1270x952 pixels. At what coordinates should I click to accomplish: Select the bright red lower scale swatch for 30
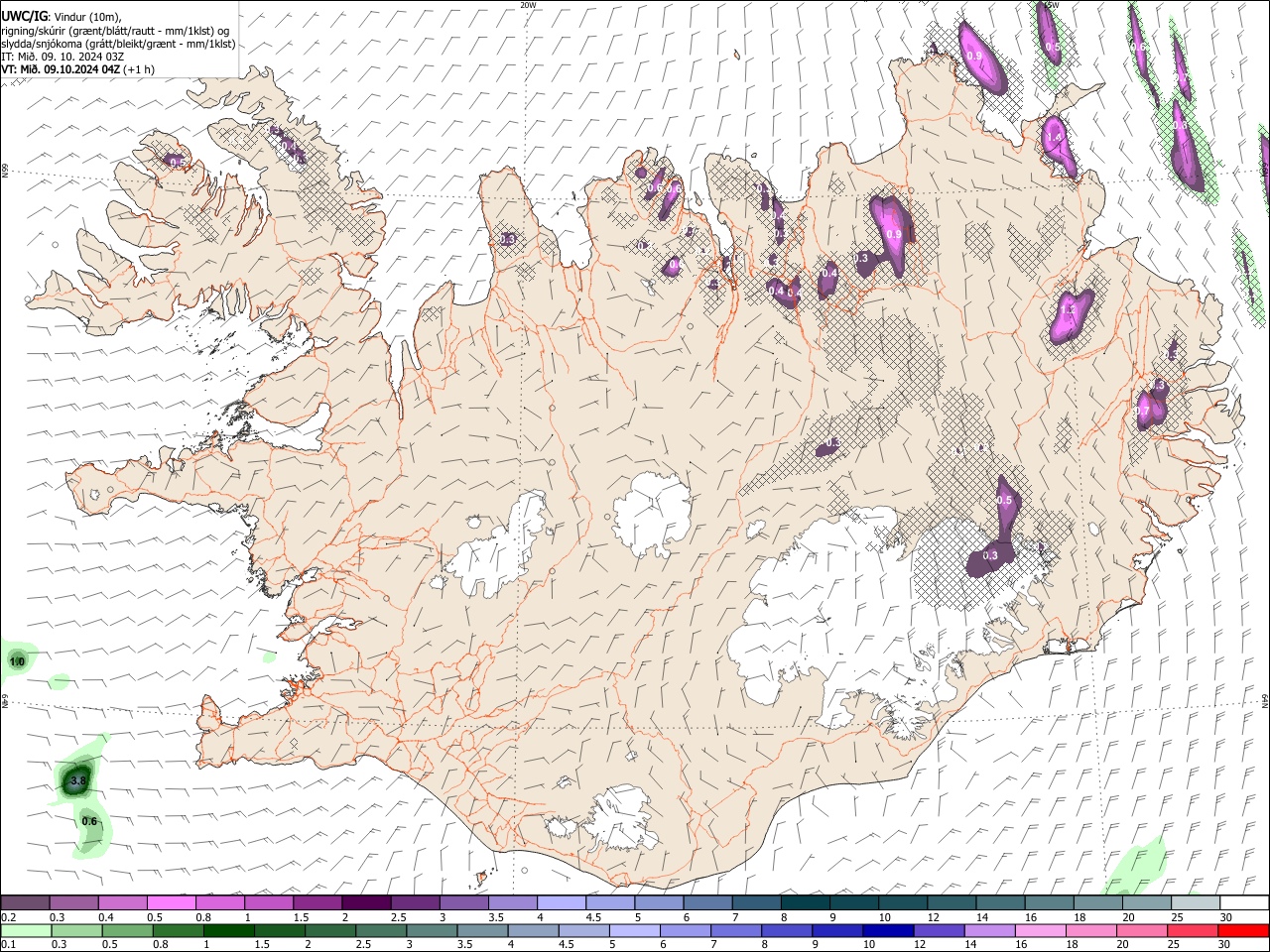(1243, 931)
